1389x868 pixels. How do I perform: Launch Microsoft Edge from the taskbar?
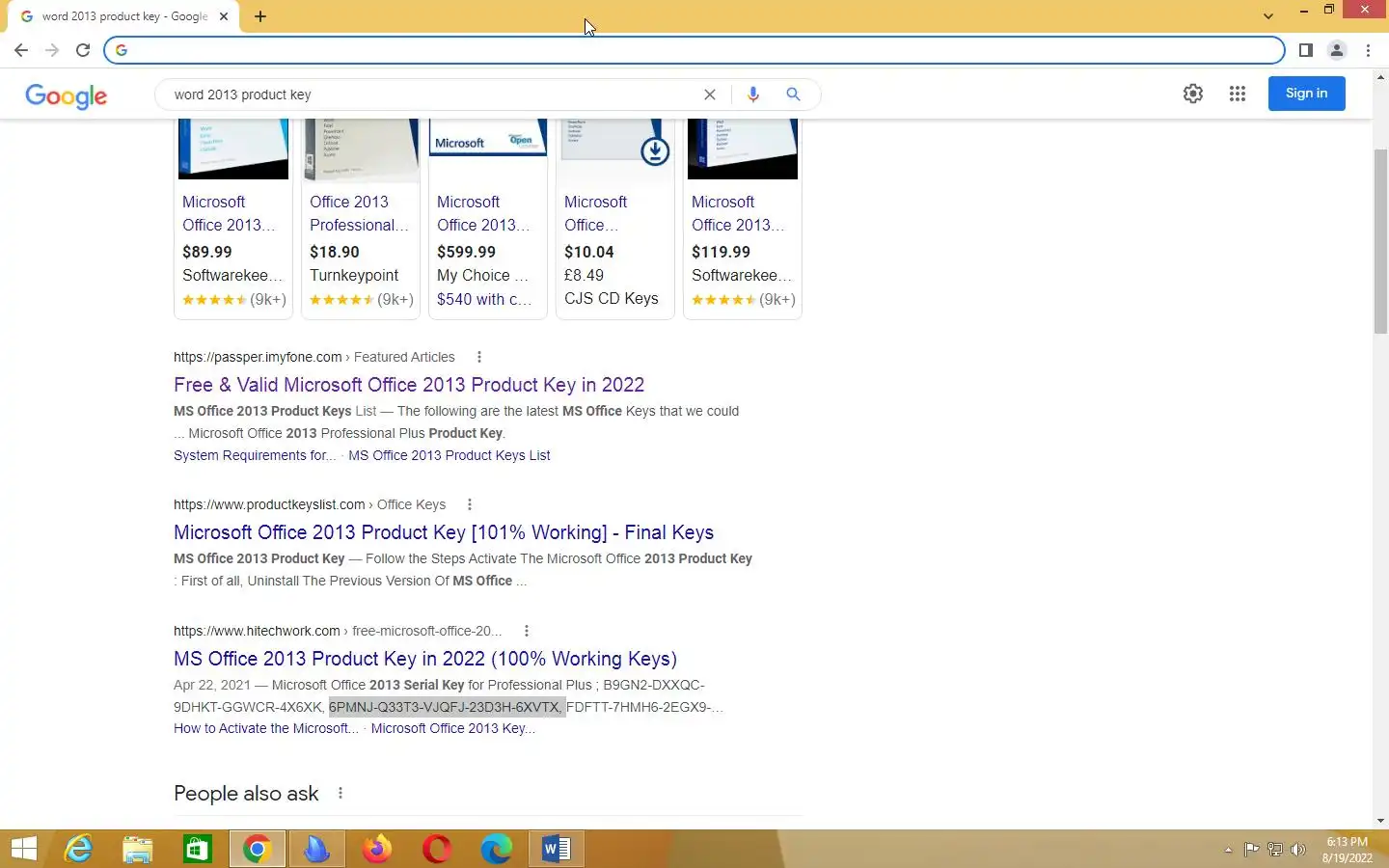[x=497, y=849]
